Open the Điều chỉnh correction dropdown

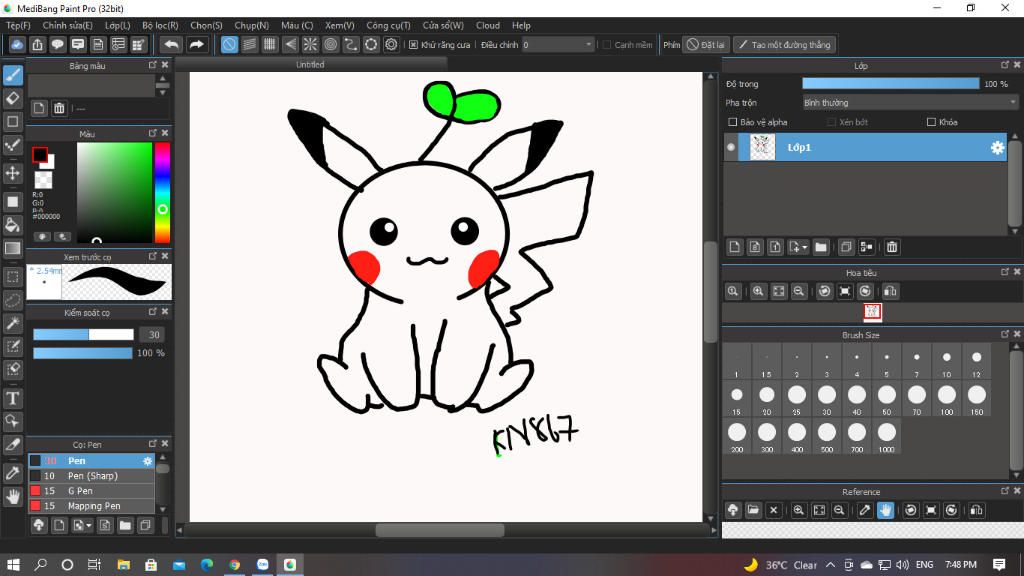558,44
